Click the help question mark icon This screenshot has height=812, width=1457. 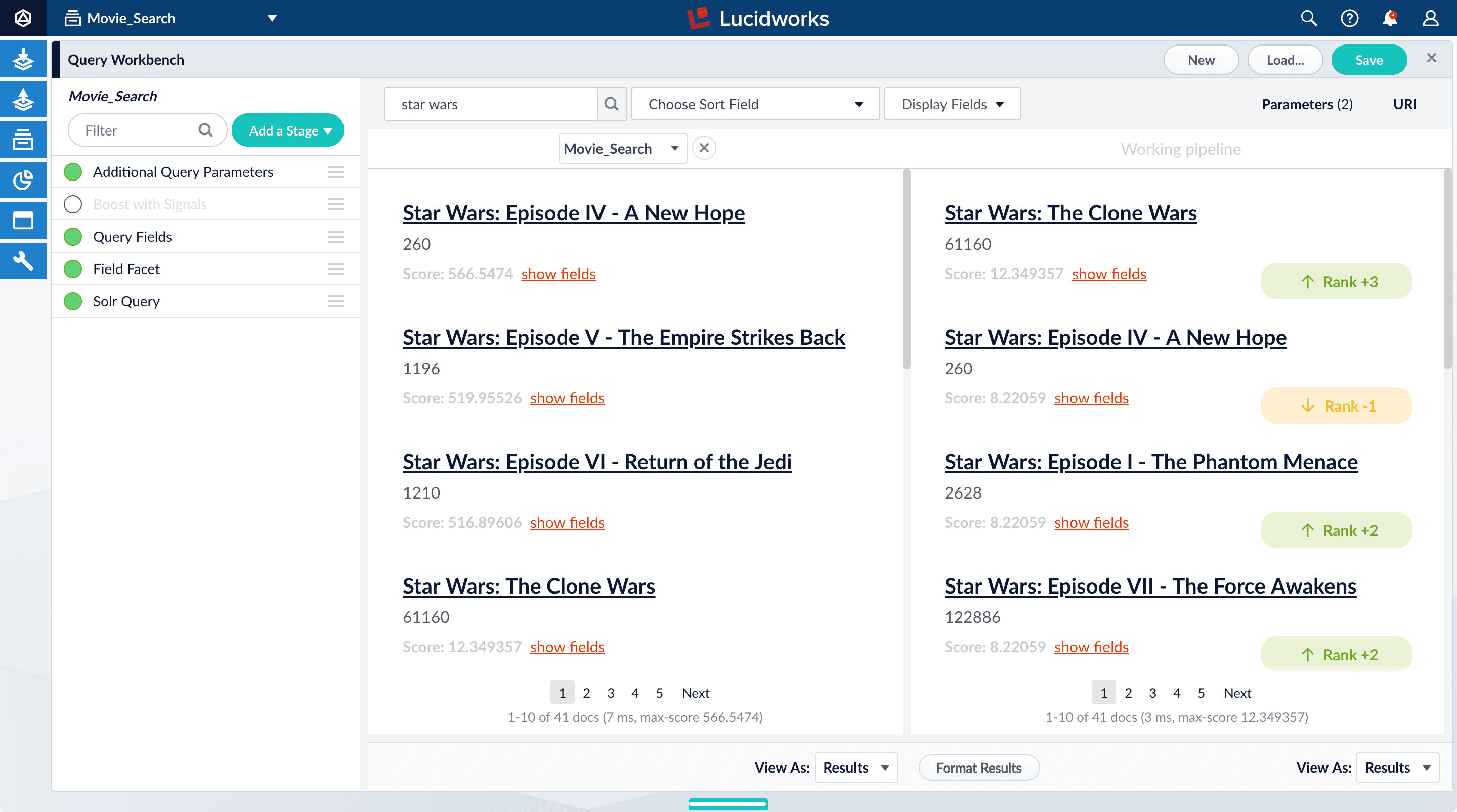click(x=1349, y=18)
